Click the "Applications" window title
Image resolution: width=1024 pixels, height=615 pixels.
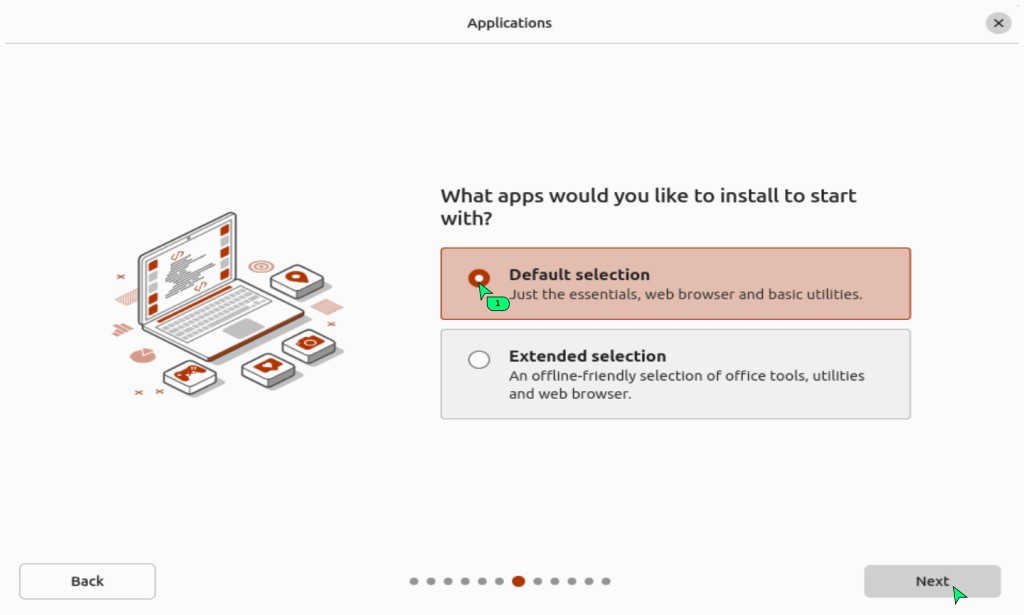click(x=509, y=22)
